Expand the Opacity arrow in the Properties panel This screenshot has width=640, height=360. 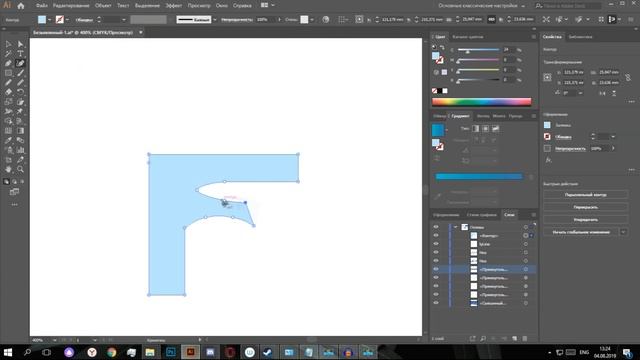coord(613,149)
